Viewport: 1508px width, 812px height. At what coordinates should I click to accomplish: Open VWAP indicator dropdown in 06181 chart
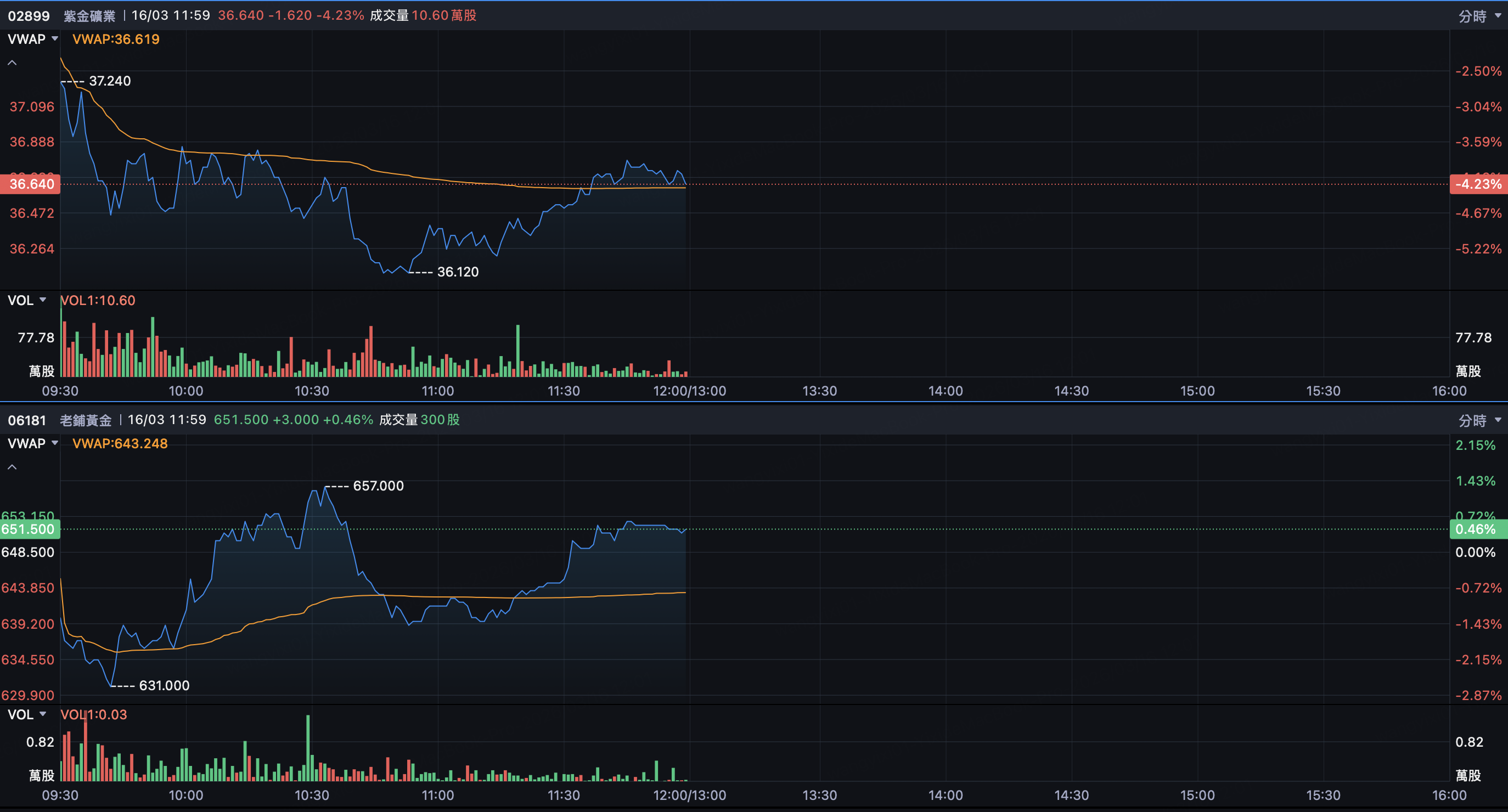pos(33,443)
